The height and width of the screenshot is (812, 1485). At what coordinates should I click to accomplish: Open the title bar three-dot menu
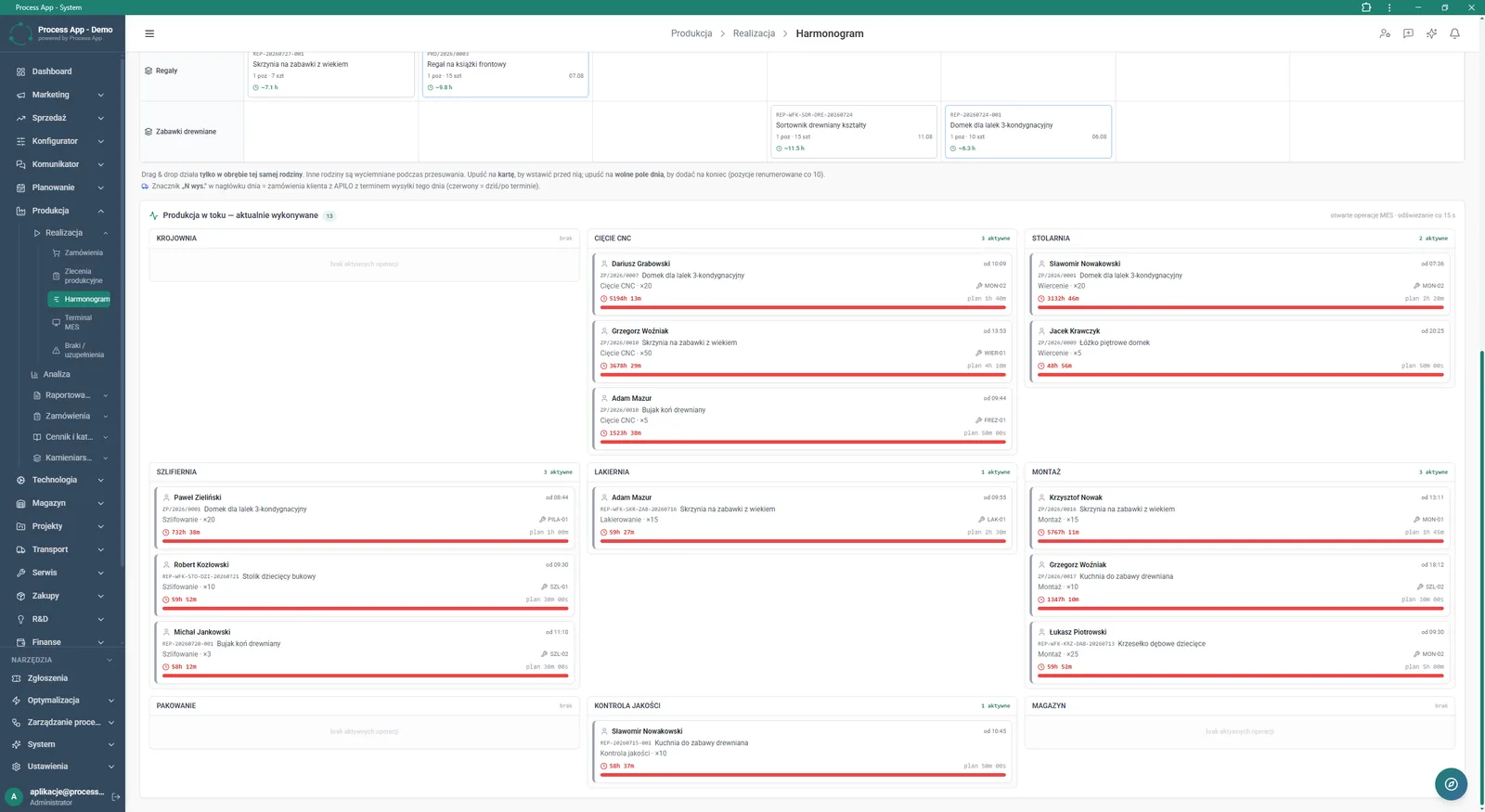(1389, 7)
